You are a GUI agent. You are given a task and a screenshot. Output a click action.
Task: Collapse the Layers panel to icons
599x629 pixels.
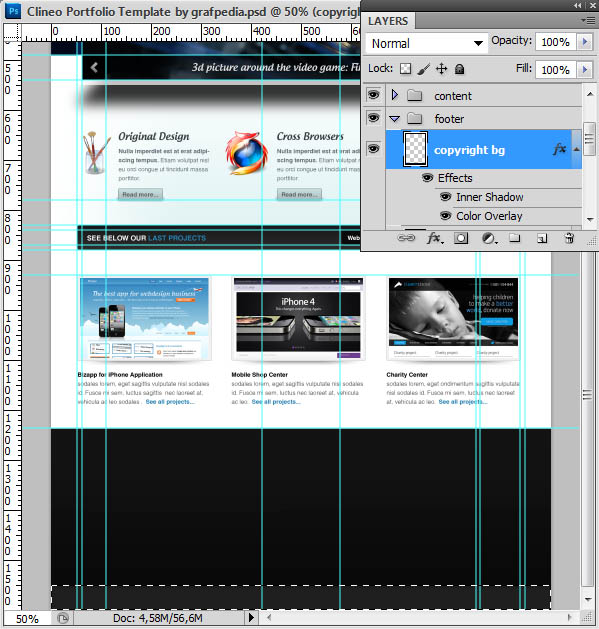tap(577, 5)
